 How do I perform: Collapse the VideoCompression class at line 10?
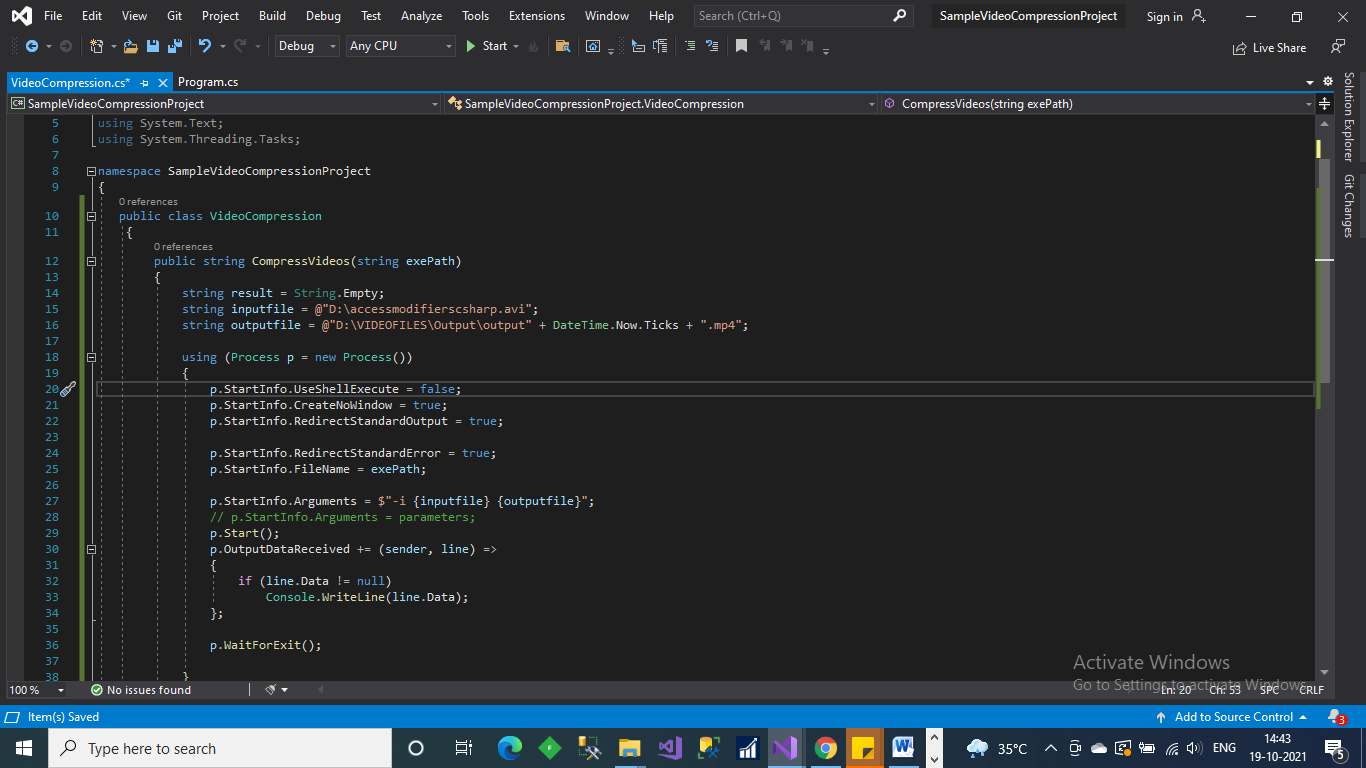tap(91, 216)
